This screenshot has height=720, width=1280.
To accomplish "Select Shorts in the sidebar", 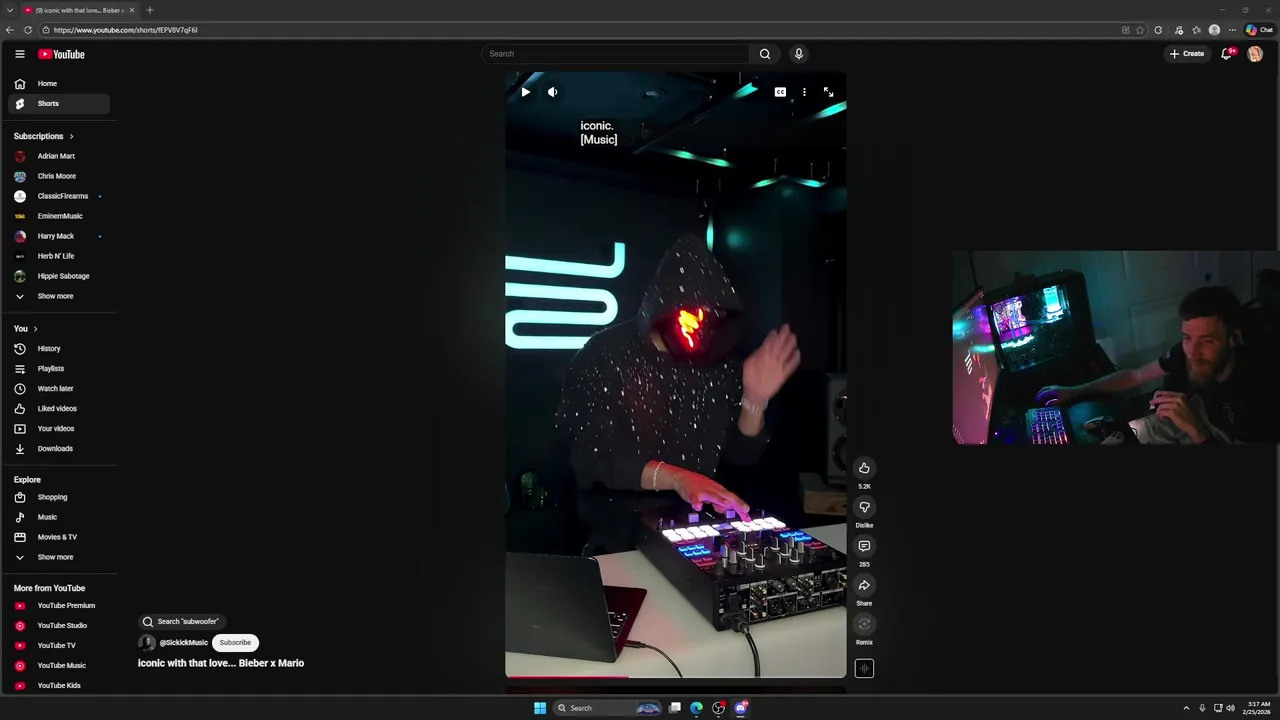I will pyautogui.click(x=59, y=104).
